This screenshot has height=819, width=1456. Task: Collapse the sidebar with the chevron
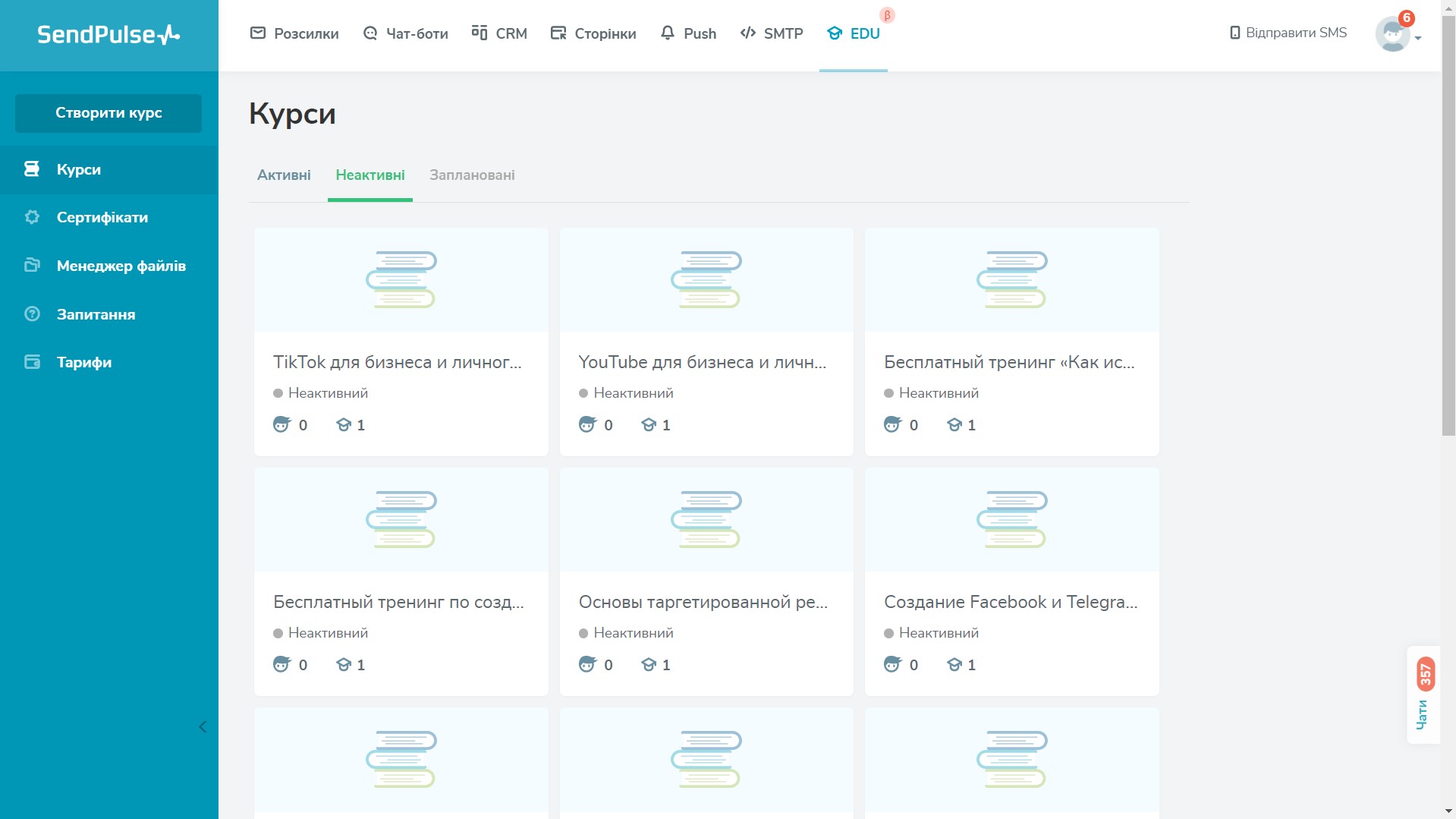coord(203,726)
